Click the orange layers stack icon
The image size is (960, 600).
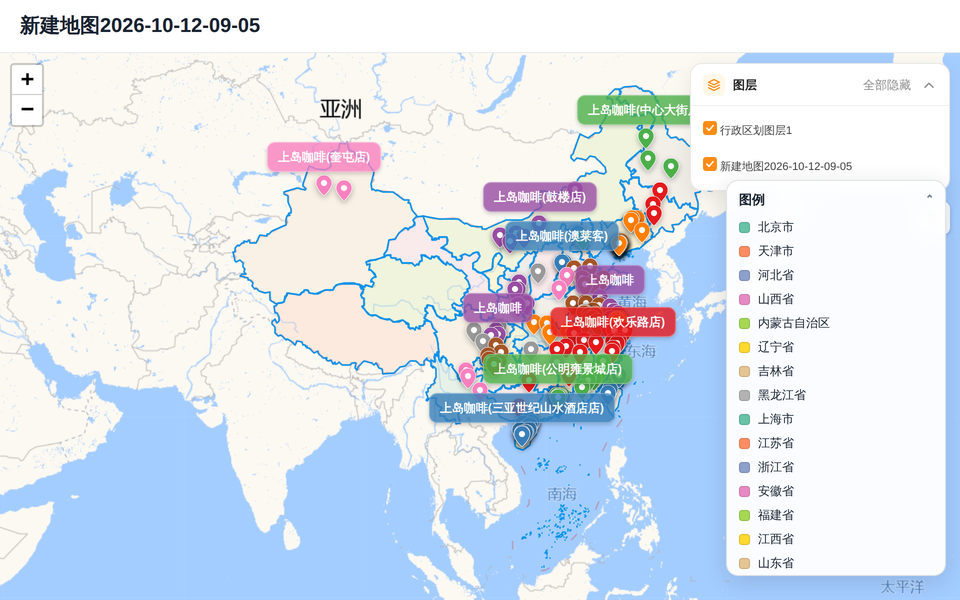tap(714, 85)
